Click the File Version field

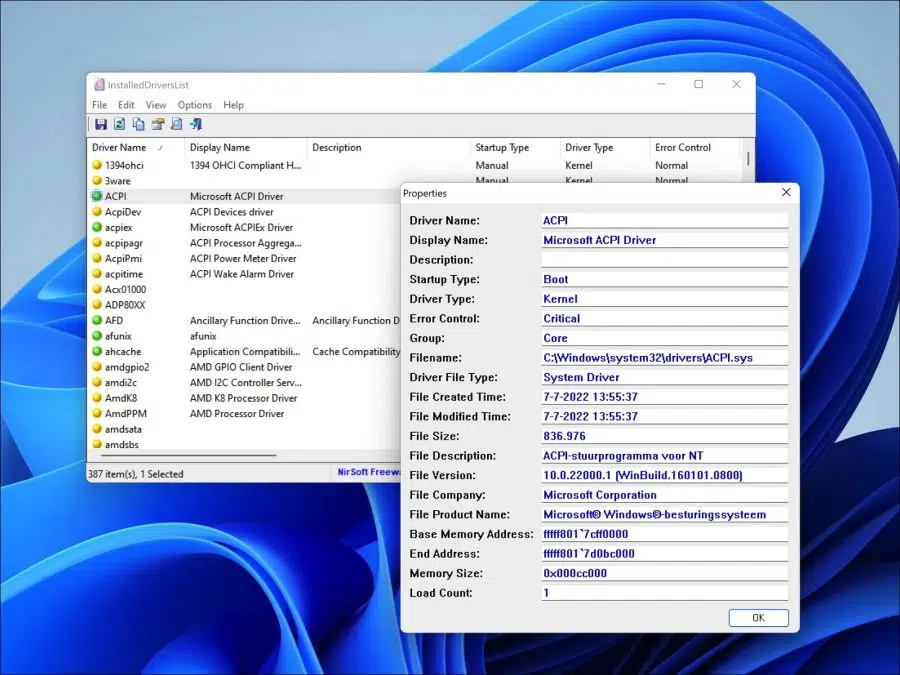(x=665, y=475)
